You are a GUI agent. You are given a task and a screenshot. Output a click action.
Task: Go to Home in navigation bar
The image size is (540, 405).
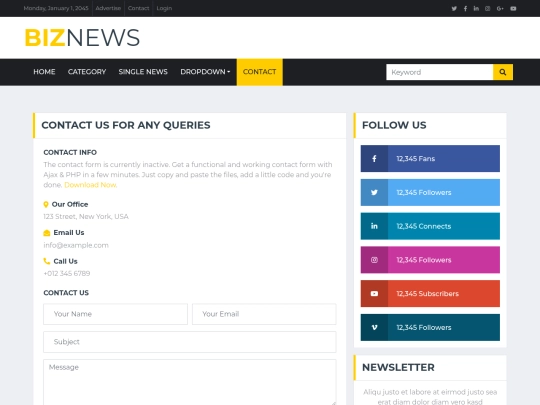click(x=44, y=72)
